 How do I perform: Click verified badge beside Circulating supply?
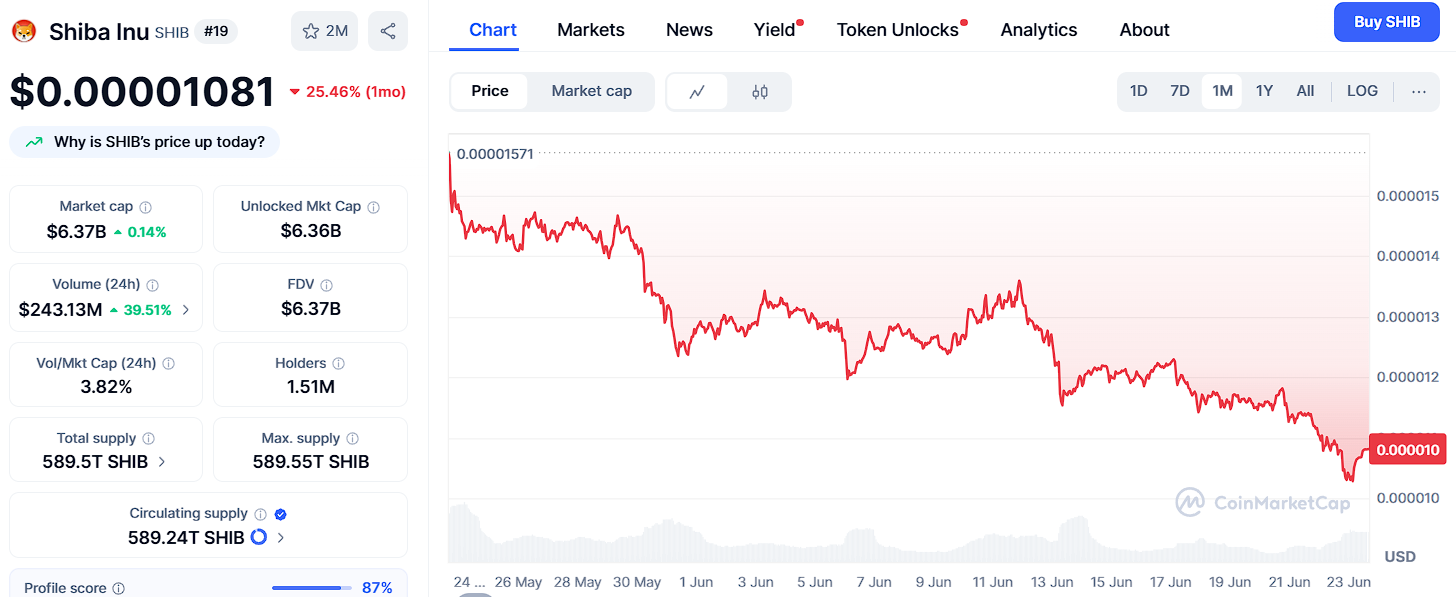click(281, 514)
